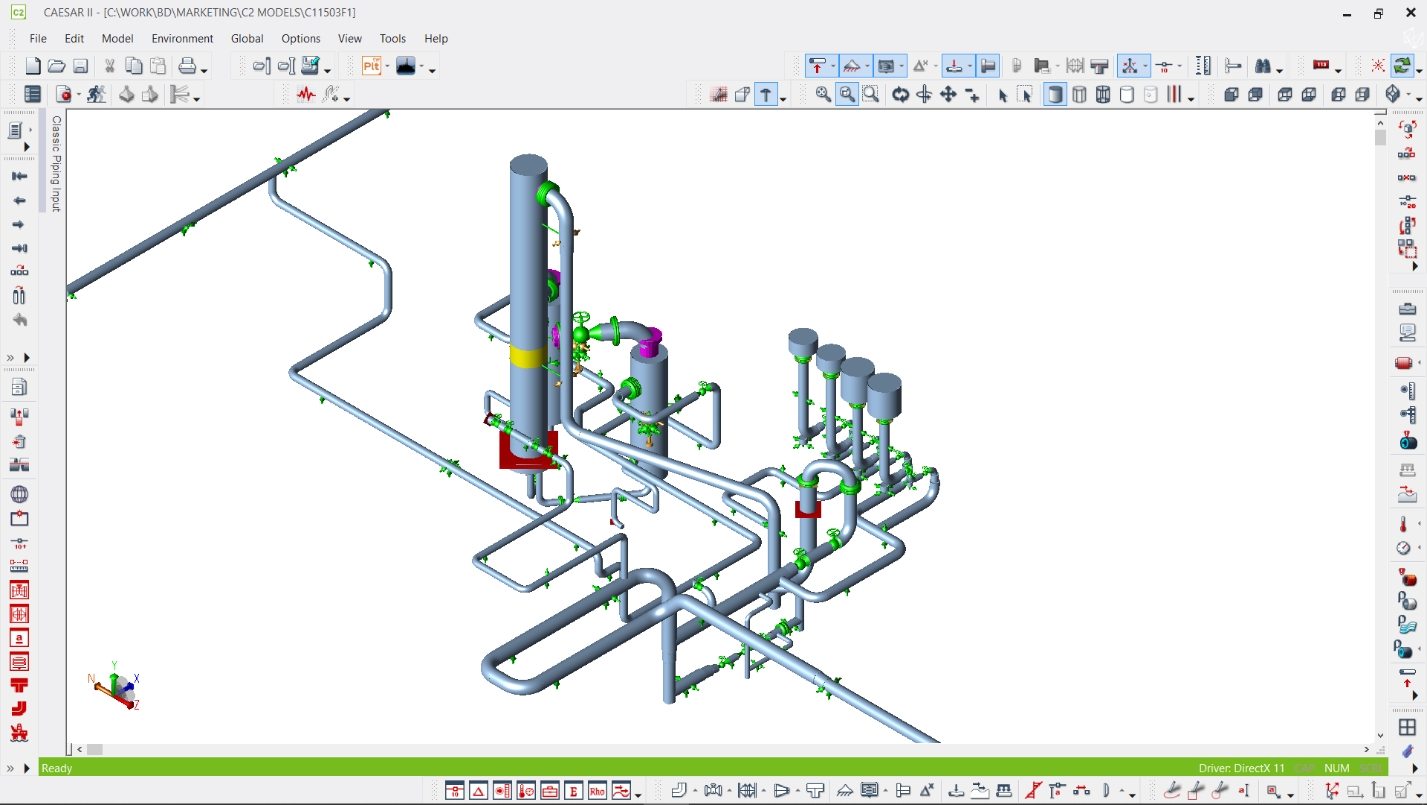
Task: Click the running man batch run icon
Action: point(96,95)
